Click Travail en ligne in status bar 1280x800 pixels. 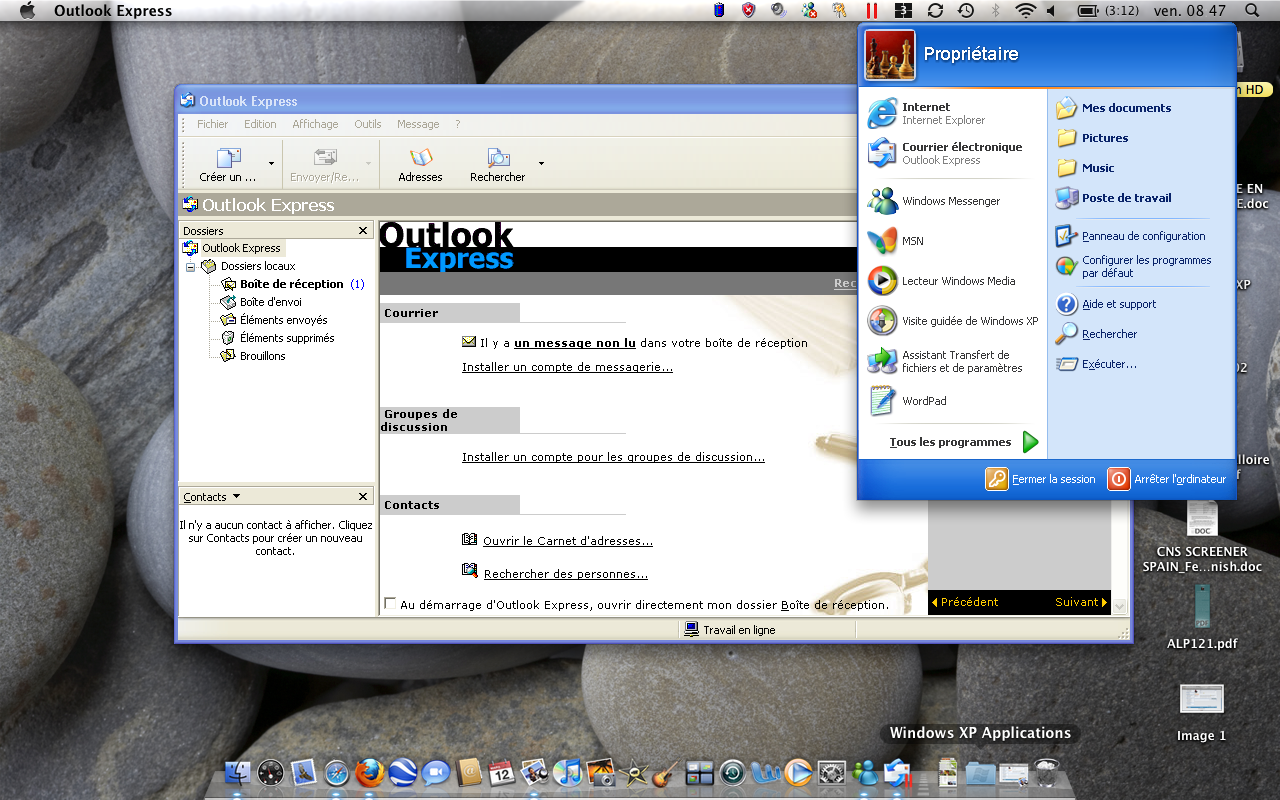tap(729, 630)
